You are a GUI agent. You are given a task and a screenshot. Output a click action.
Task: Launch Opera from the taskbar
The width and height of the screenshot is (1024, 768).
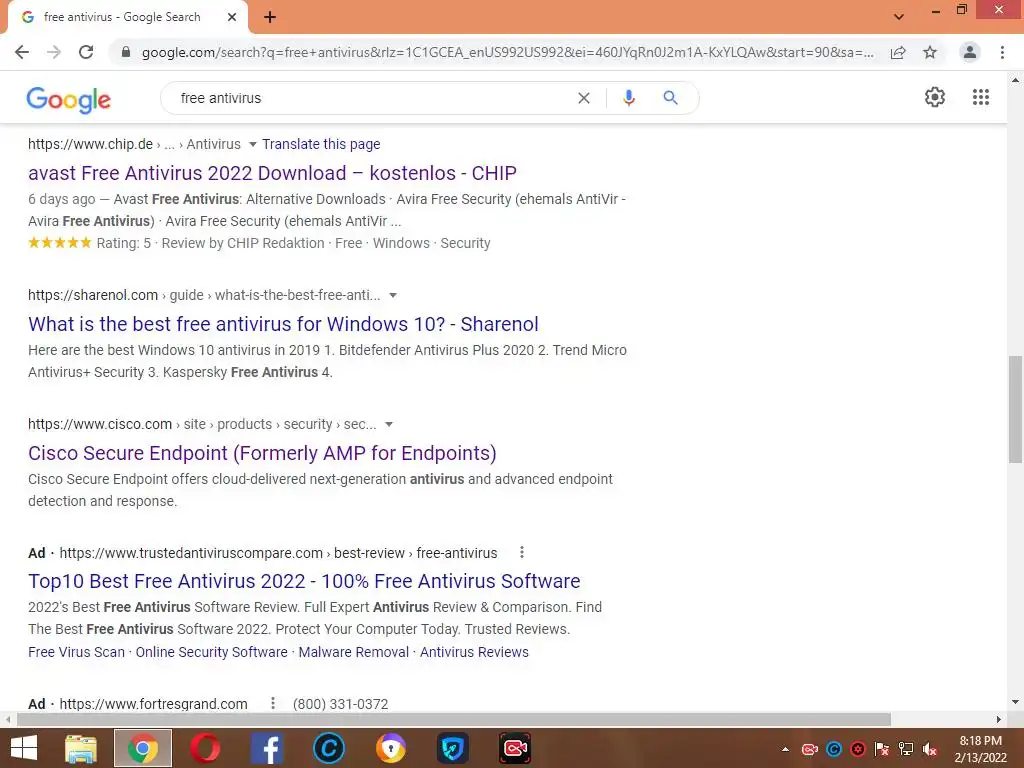(x=204, y=748)
